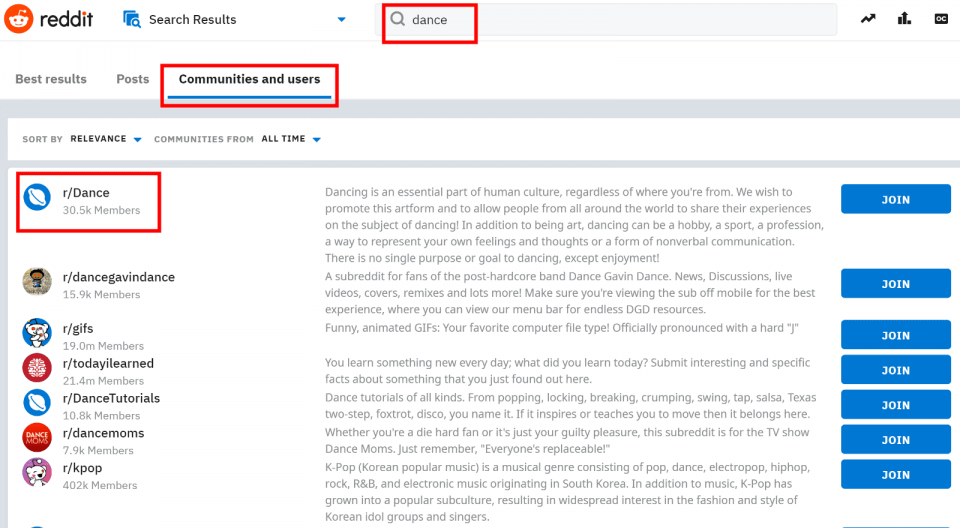
Task: Click the '402k Members' count text
Action: click(100, 486)
